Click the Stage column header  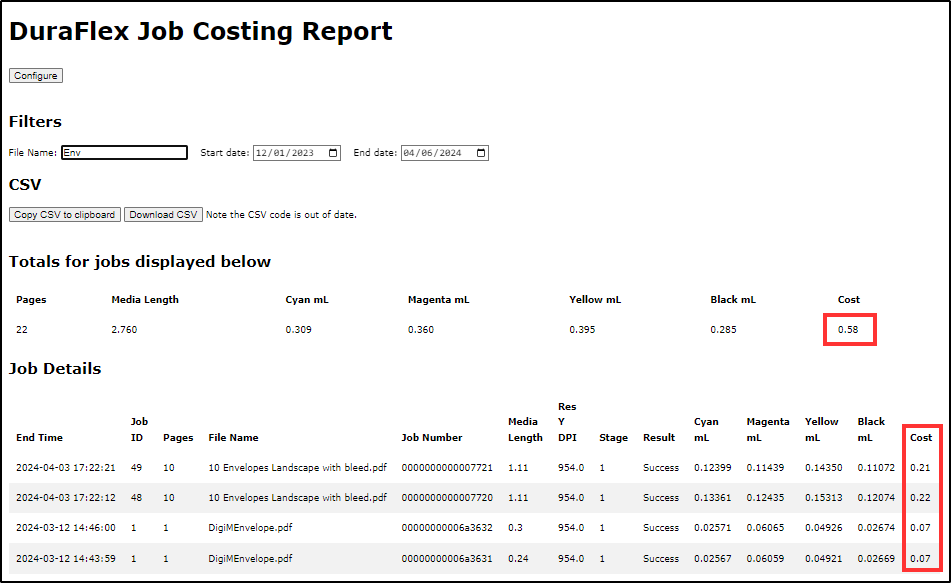(x=613, y=438)
